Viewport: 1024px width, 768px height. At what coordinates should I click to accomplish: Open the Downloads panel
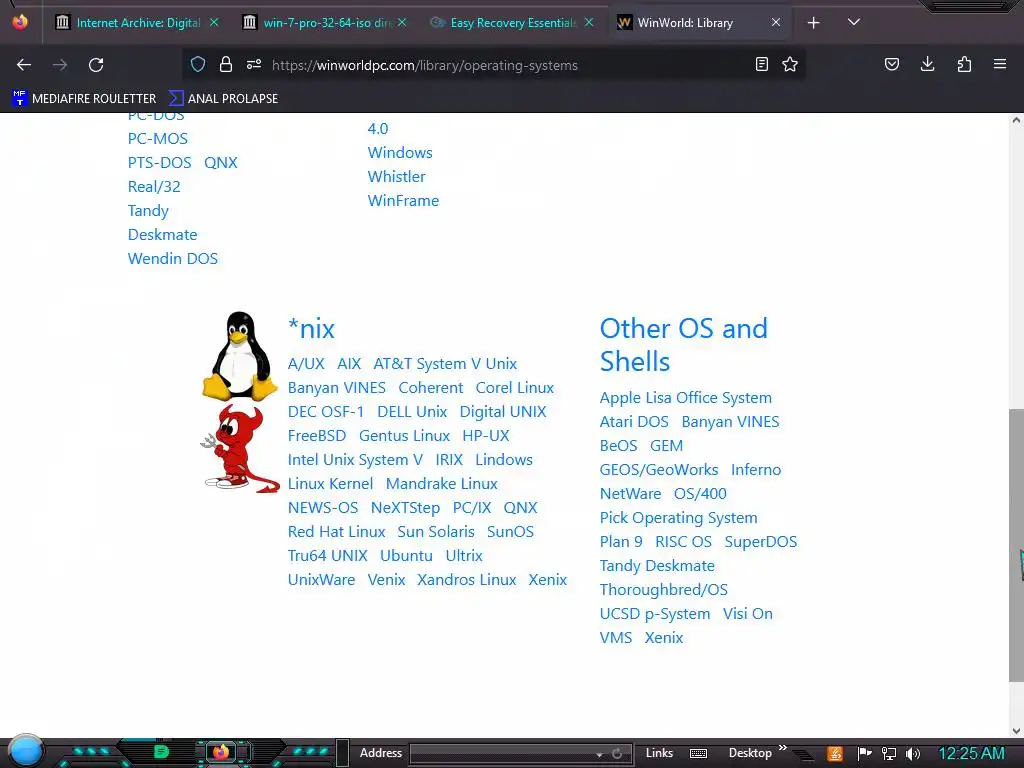pyautogui.click(x=927, y=65)
